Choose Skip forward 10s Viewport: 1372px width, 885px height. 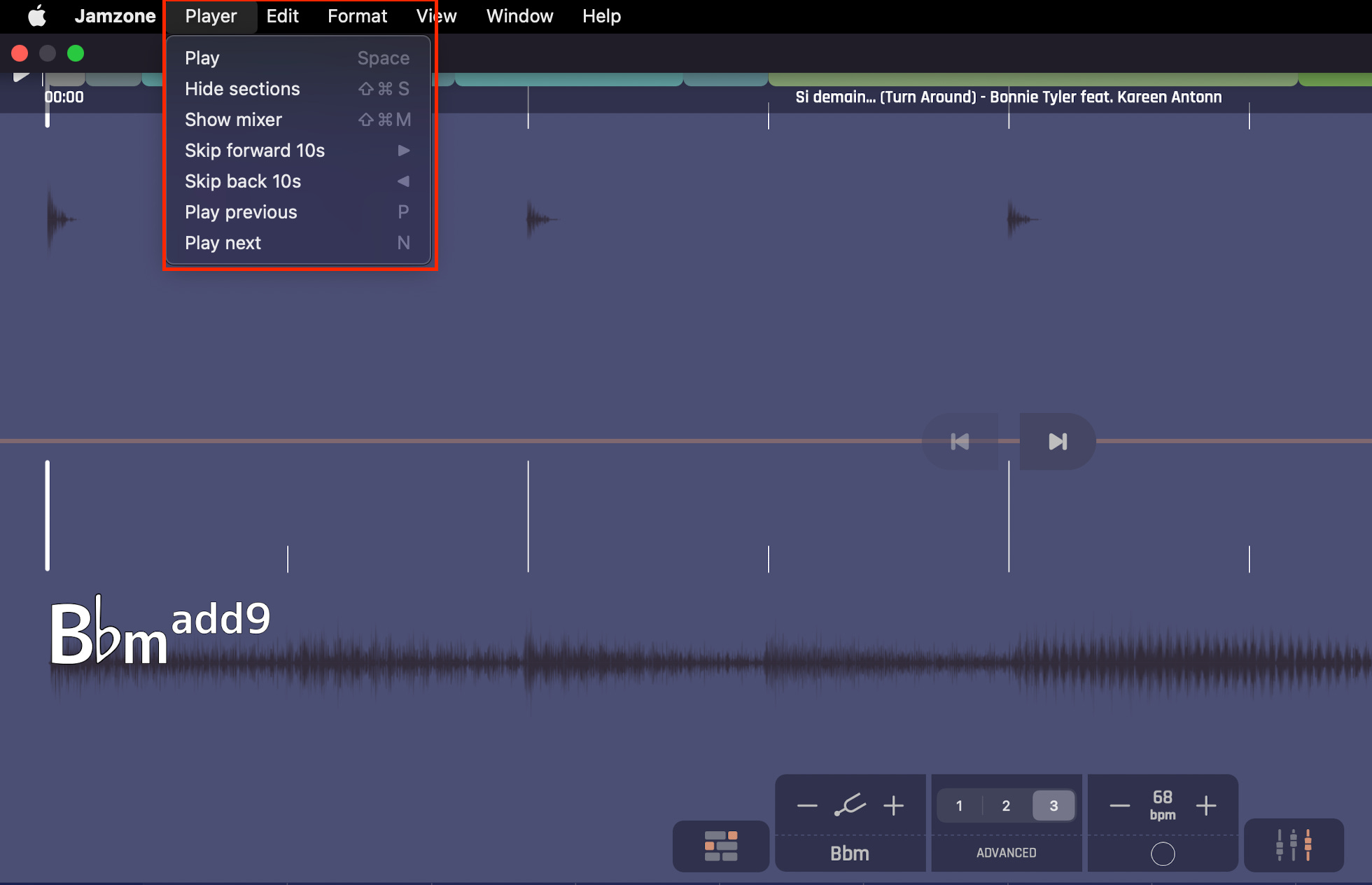pos(297,151)
